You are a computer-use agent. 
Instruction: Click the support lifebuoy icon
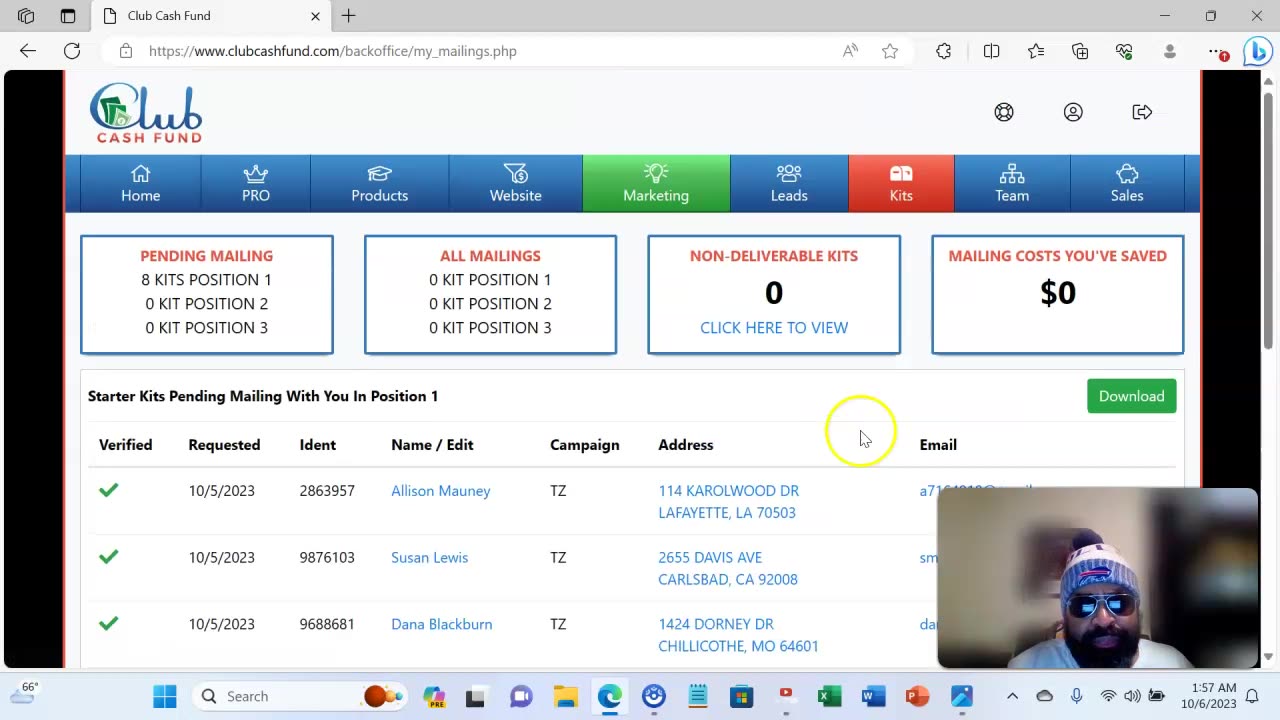[1004, 112]
